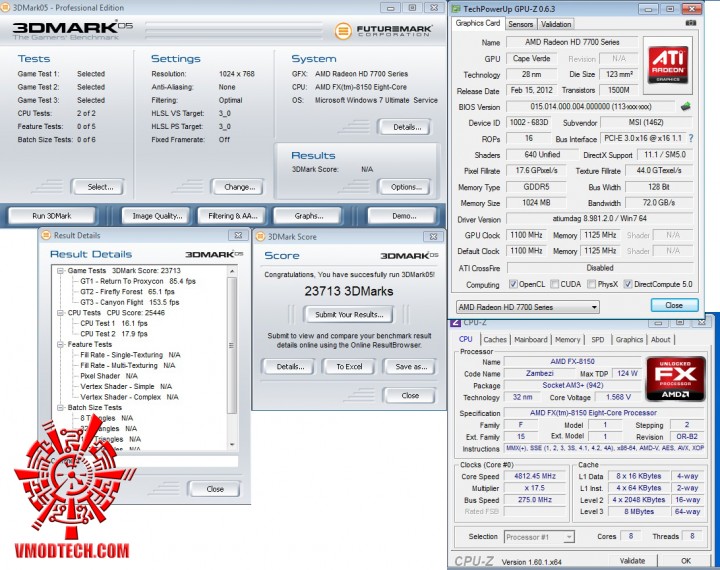Switch to the Validation tab in GPU-Z
Screen dimensions: 720x570
556,24
